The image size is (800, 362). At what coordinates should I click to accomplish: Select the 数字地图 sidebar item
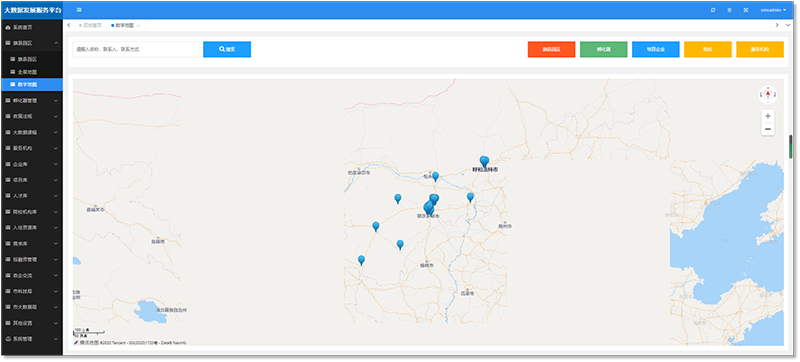click(x=32, y=85)
